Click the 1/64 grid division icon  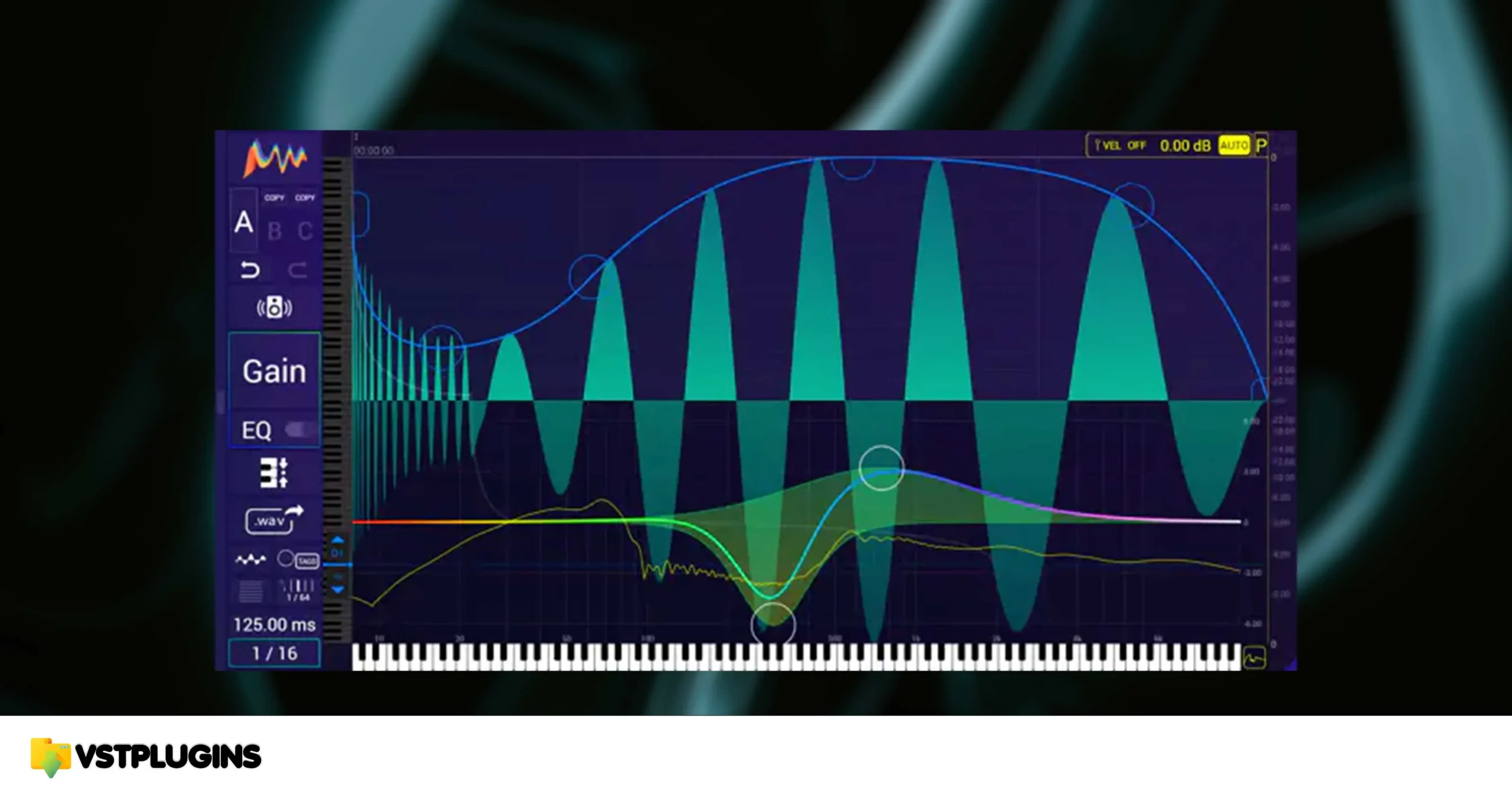tap(298, 591)
